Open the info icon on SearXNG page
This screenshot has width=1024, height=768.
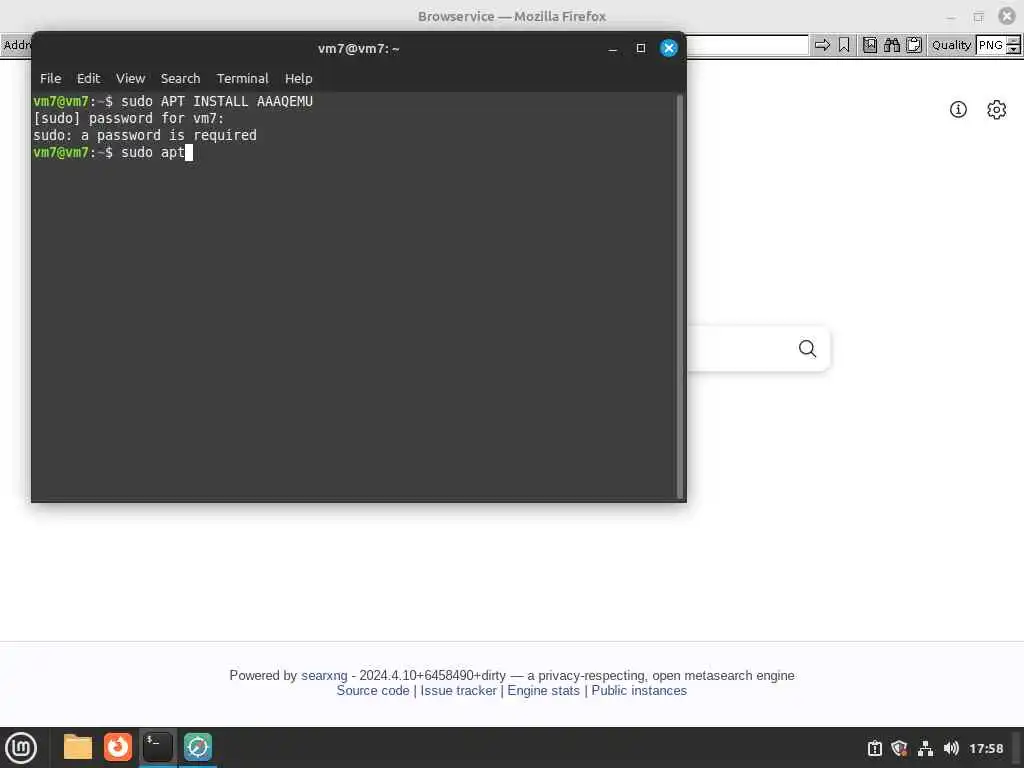[x=958, y=110]
